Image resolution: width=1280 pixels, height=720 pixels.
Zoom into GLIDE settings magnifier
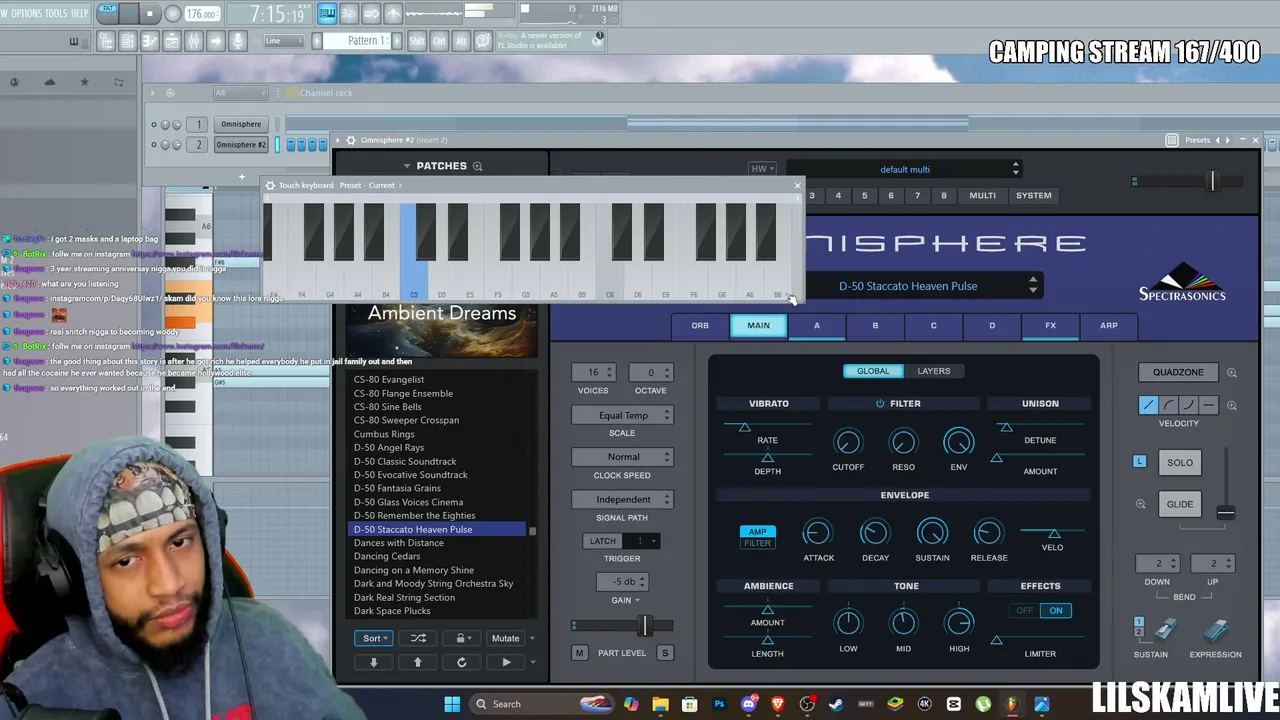pos(1140,505)
